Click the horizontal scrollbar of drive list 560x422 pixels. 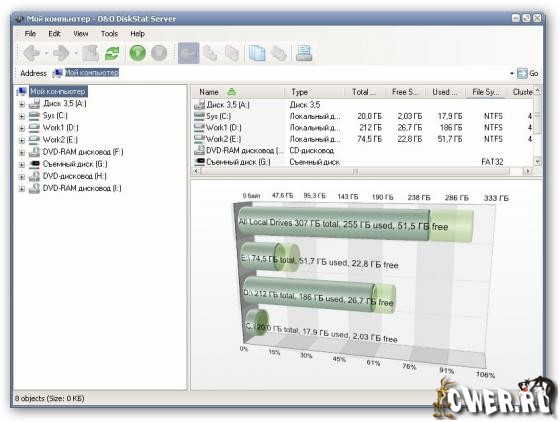tap(362, 171)
